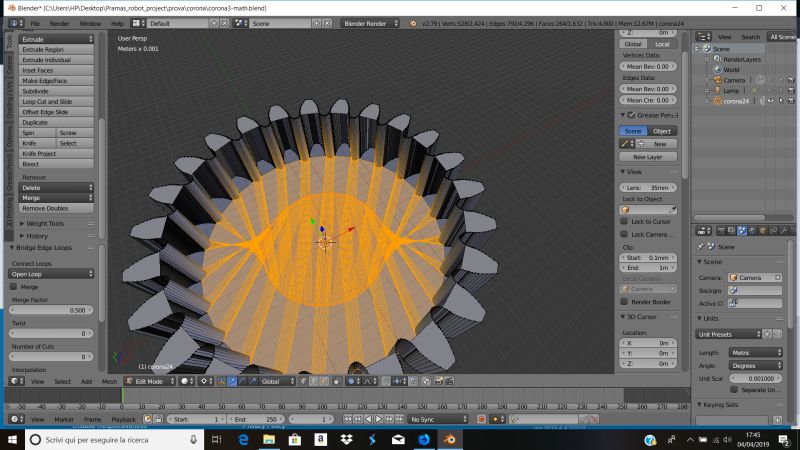Click Extrude Region button
The height and width of the screenshot is (450, 800).
[56, 49]
